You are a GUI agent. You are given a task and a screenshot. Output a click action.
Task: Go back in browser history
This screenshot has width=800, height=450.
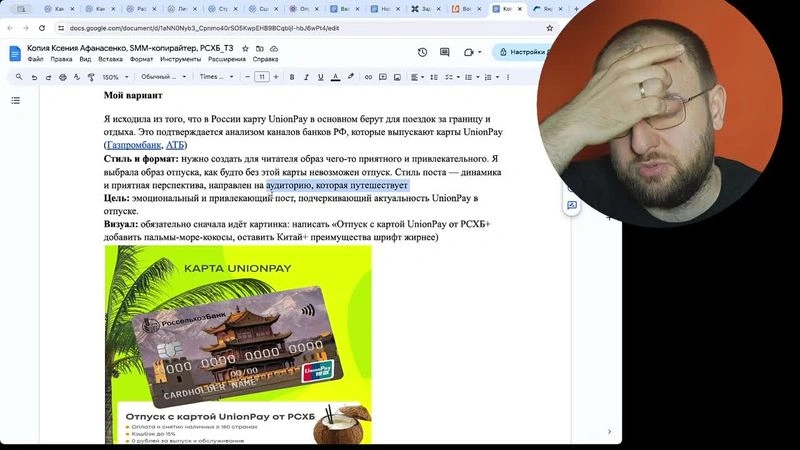tap(10, 28)
